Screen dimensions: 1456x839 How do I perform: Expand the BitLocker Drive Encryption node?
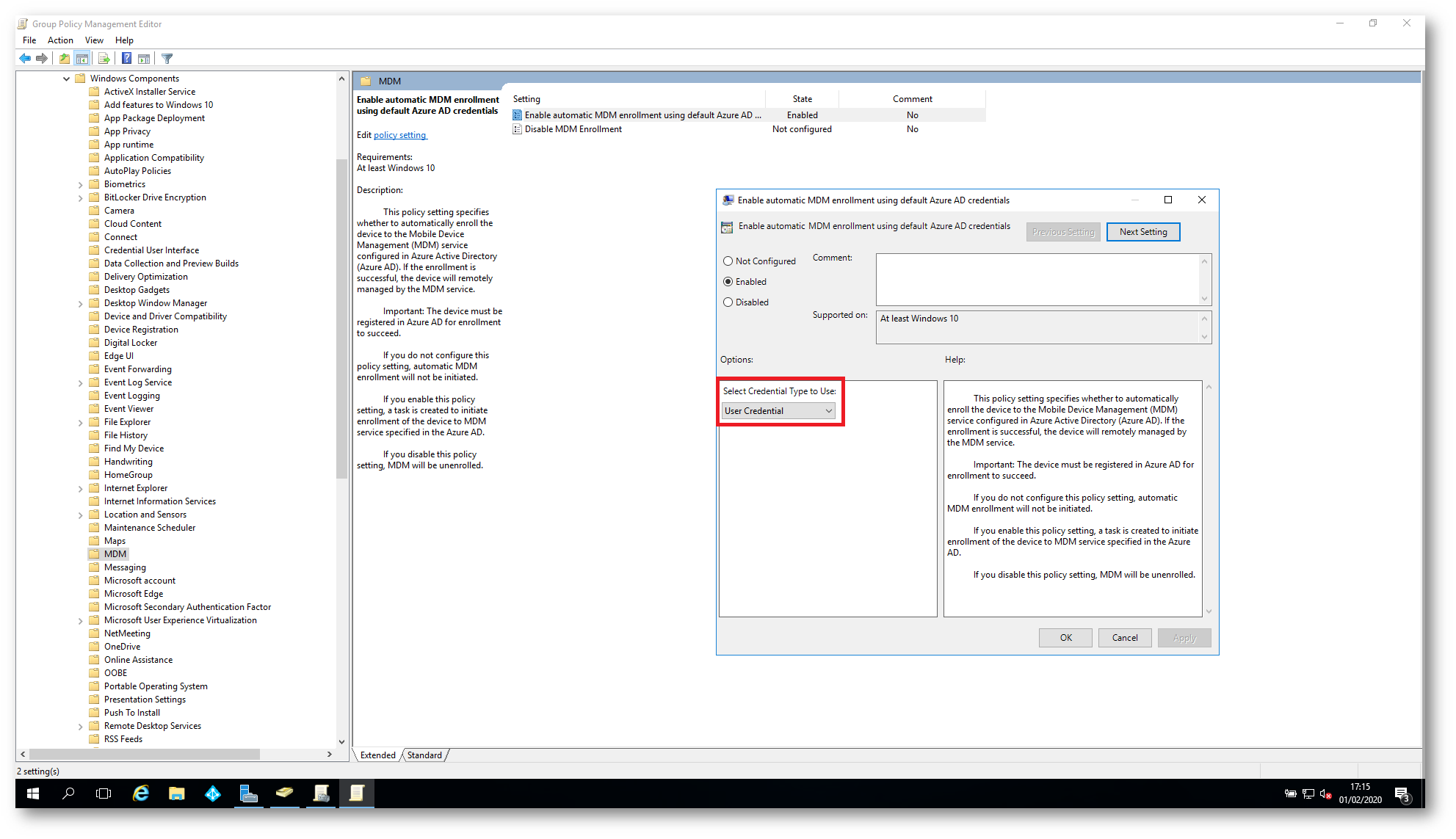point(80,198)
